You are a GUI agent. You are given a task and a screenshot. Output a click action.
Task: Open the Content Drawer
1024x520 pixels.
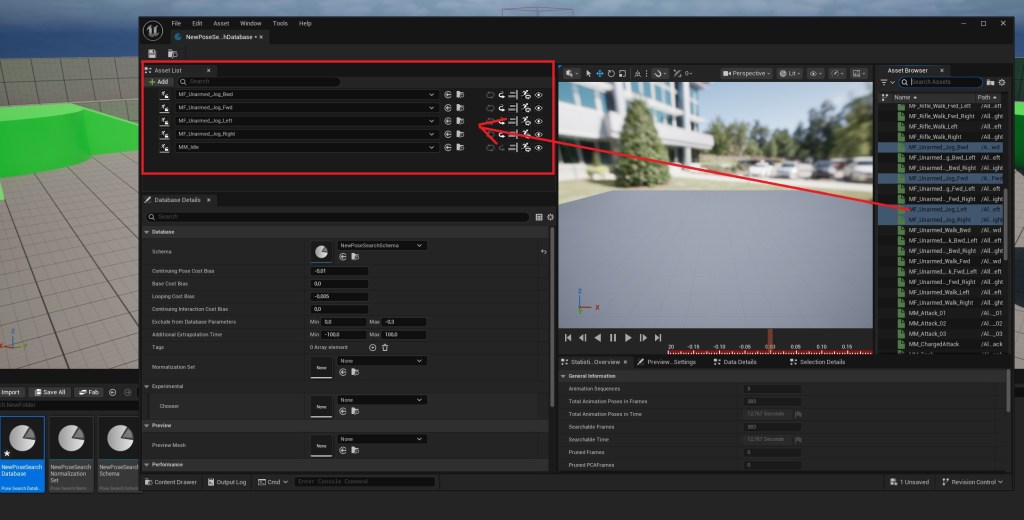pyautogui.click(x=171, y=482)
